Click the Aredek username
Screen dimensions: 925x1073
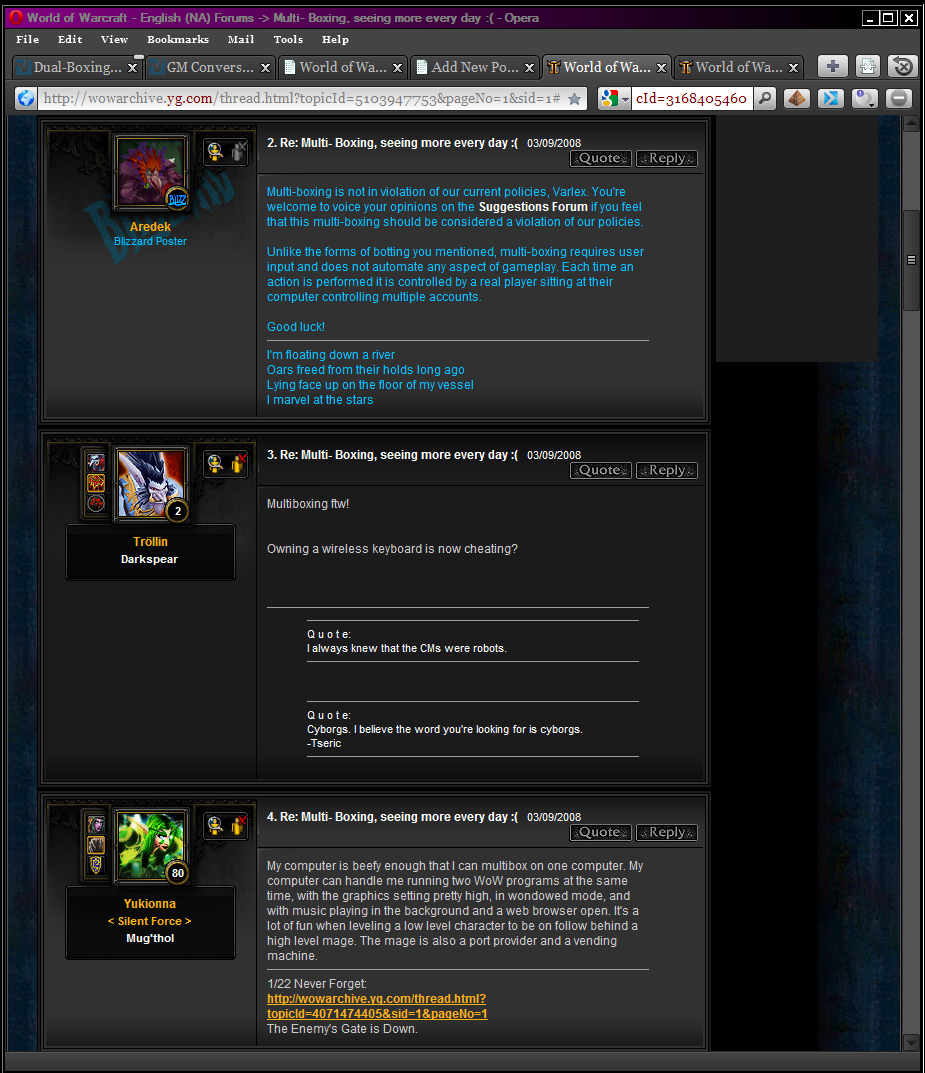(151, 227)
